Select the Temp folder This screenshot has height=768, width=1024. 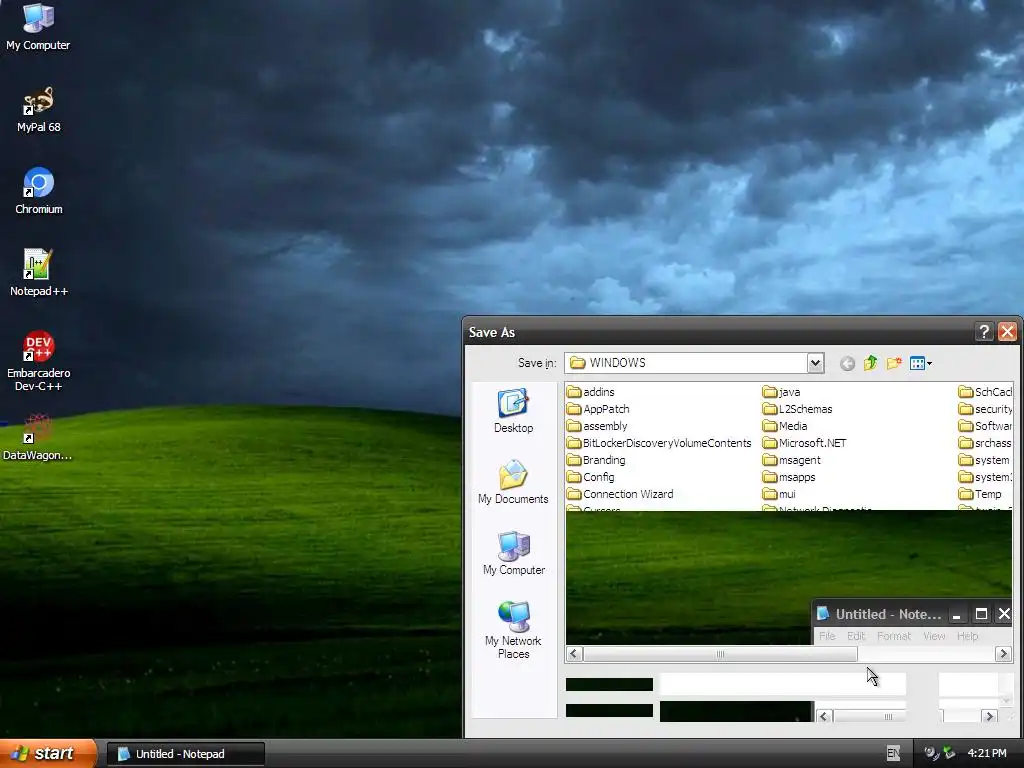click(980, 494)
